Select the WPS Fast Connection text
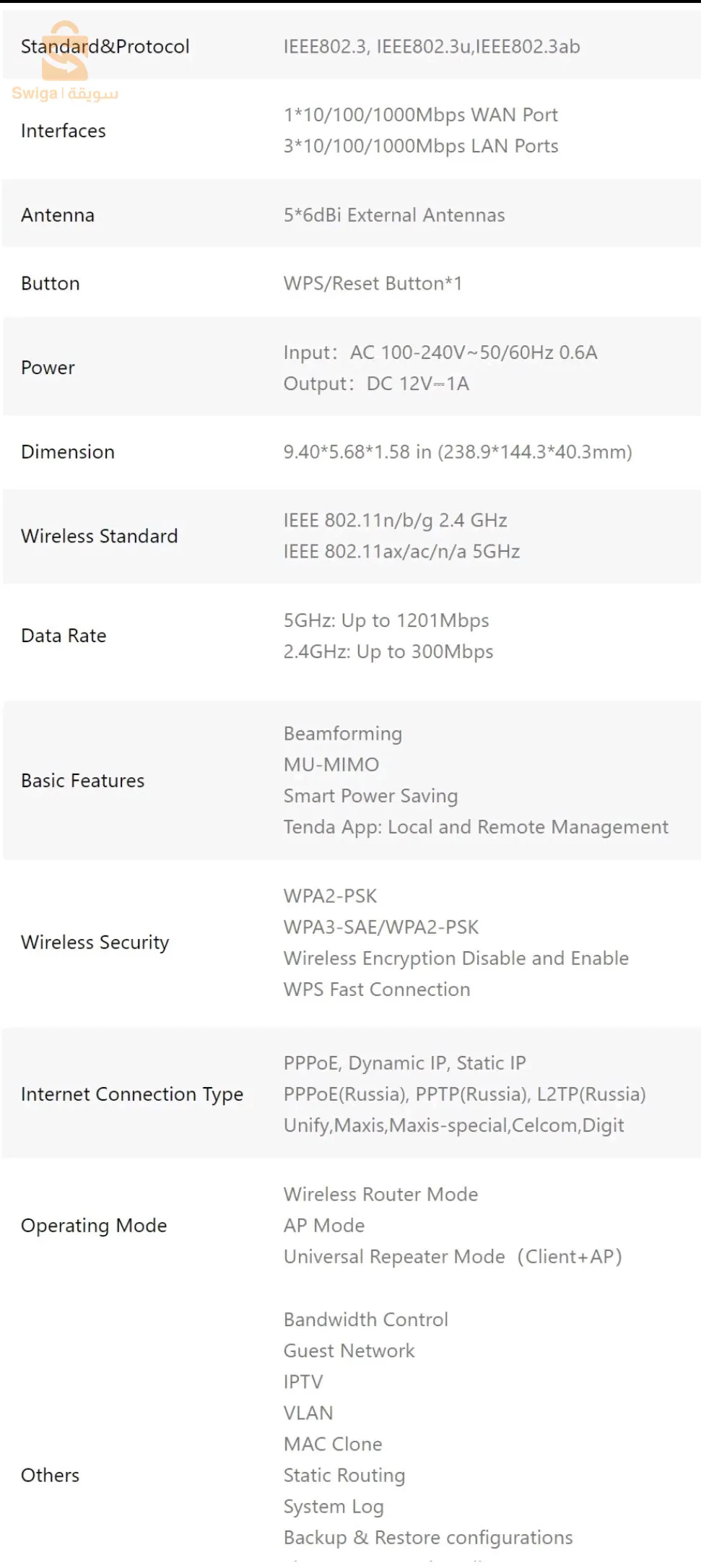 tap(377, 989)
